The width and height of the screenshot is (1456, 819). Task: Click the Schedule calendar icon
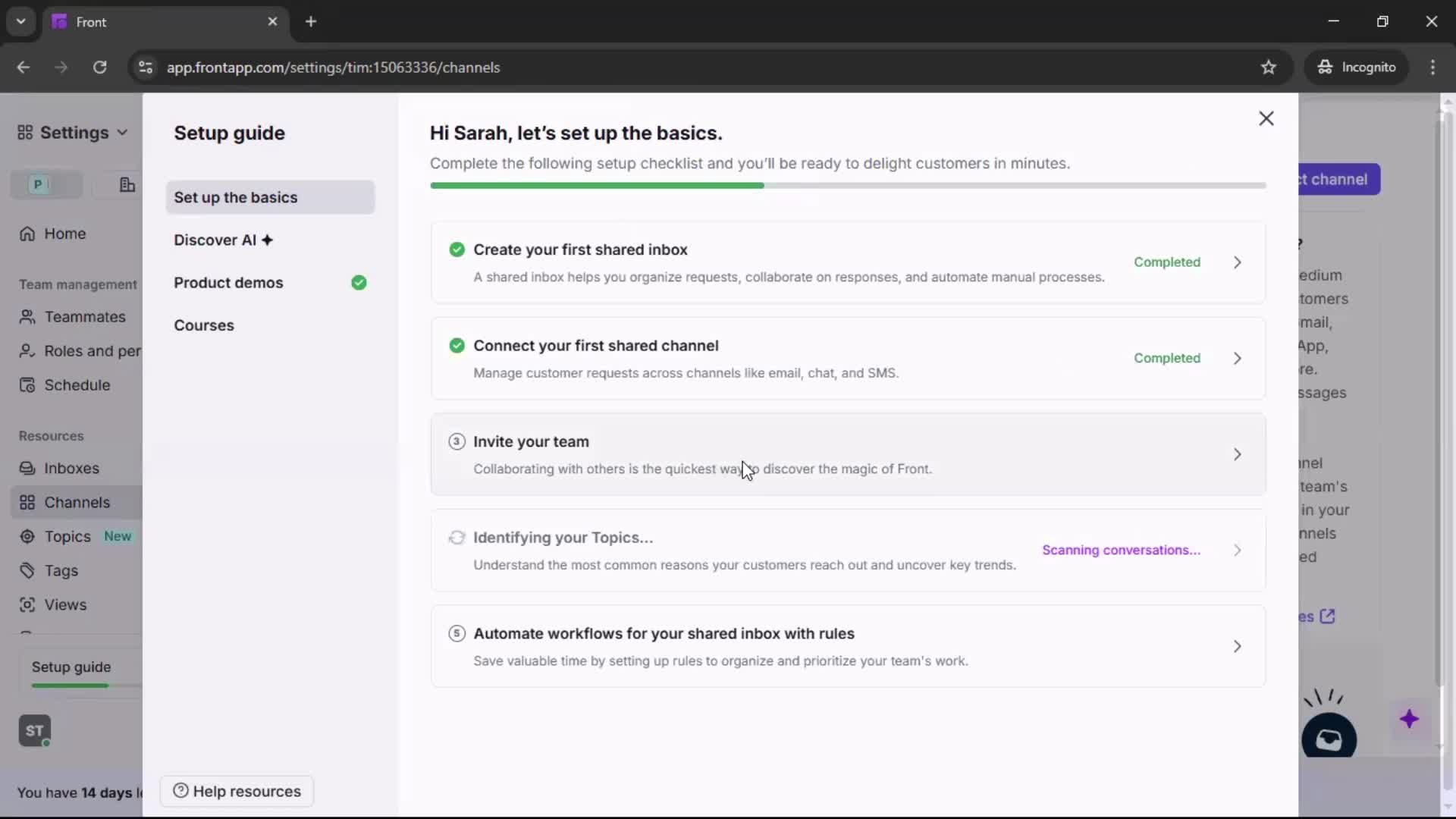(x=27, y=385)
